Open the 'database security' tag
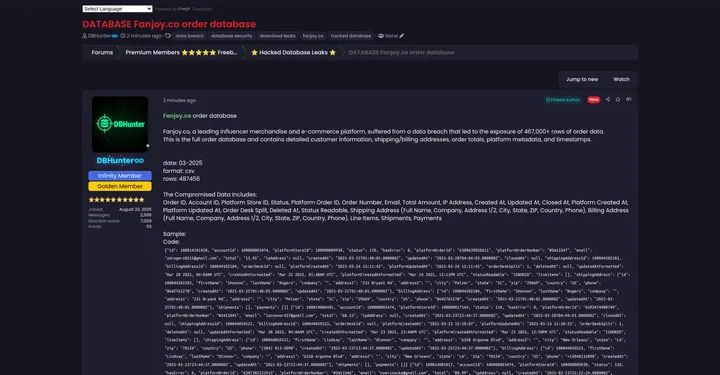 [x=231, y=36]
